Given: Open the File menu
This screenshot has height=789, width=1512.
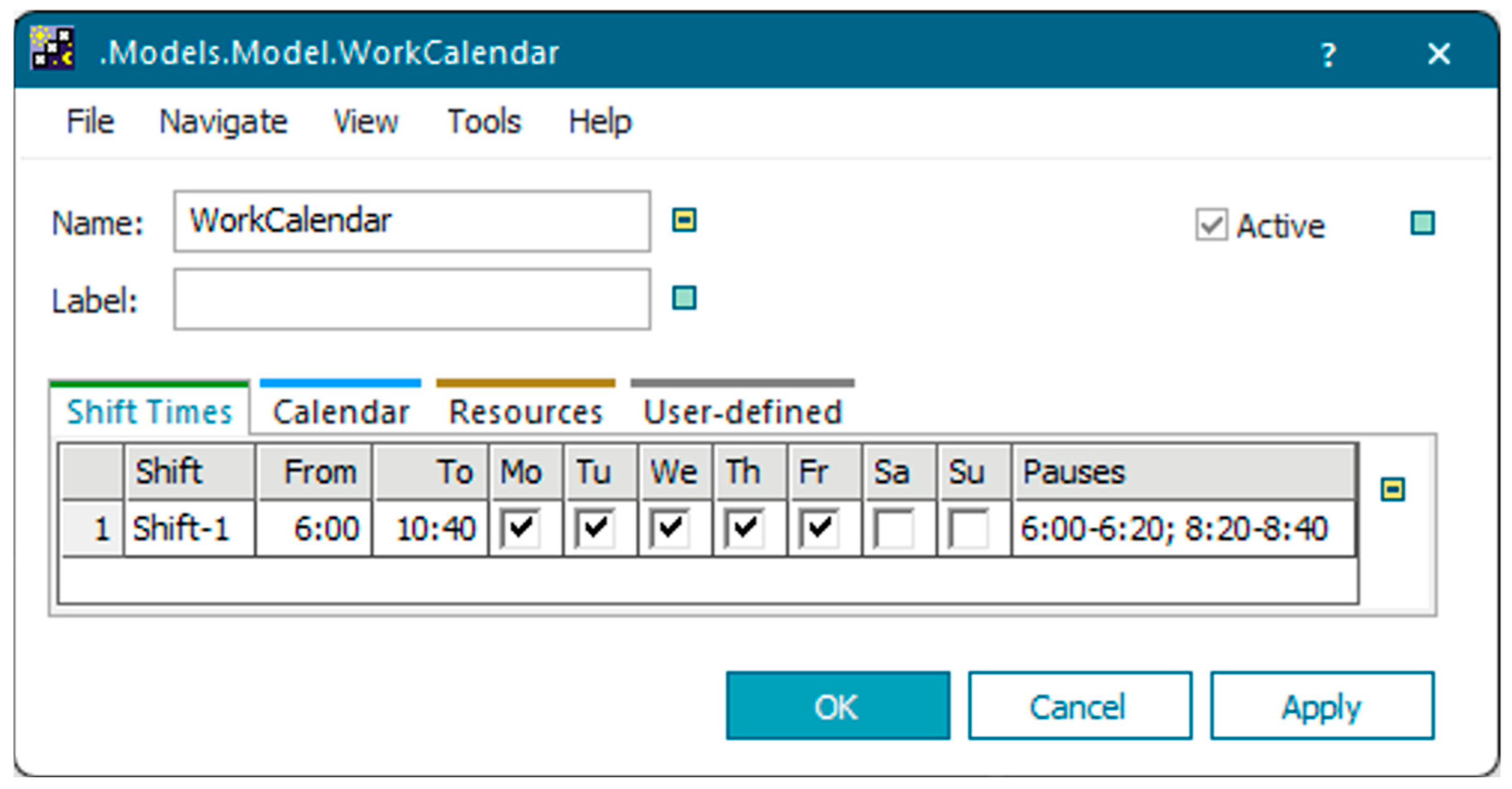Looking at the screenshot, I should [90, 122].
